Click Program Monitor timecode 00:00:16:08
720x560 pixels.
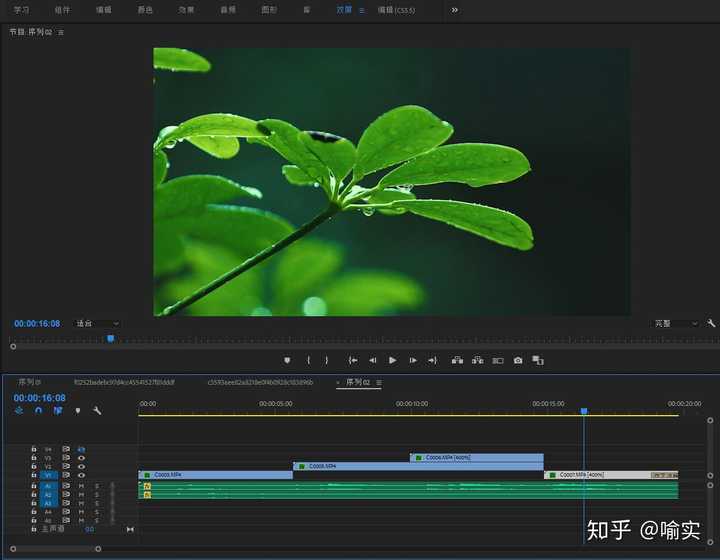tap(37, 324)
